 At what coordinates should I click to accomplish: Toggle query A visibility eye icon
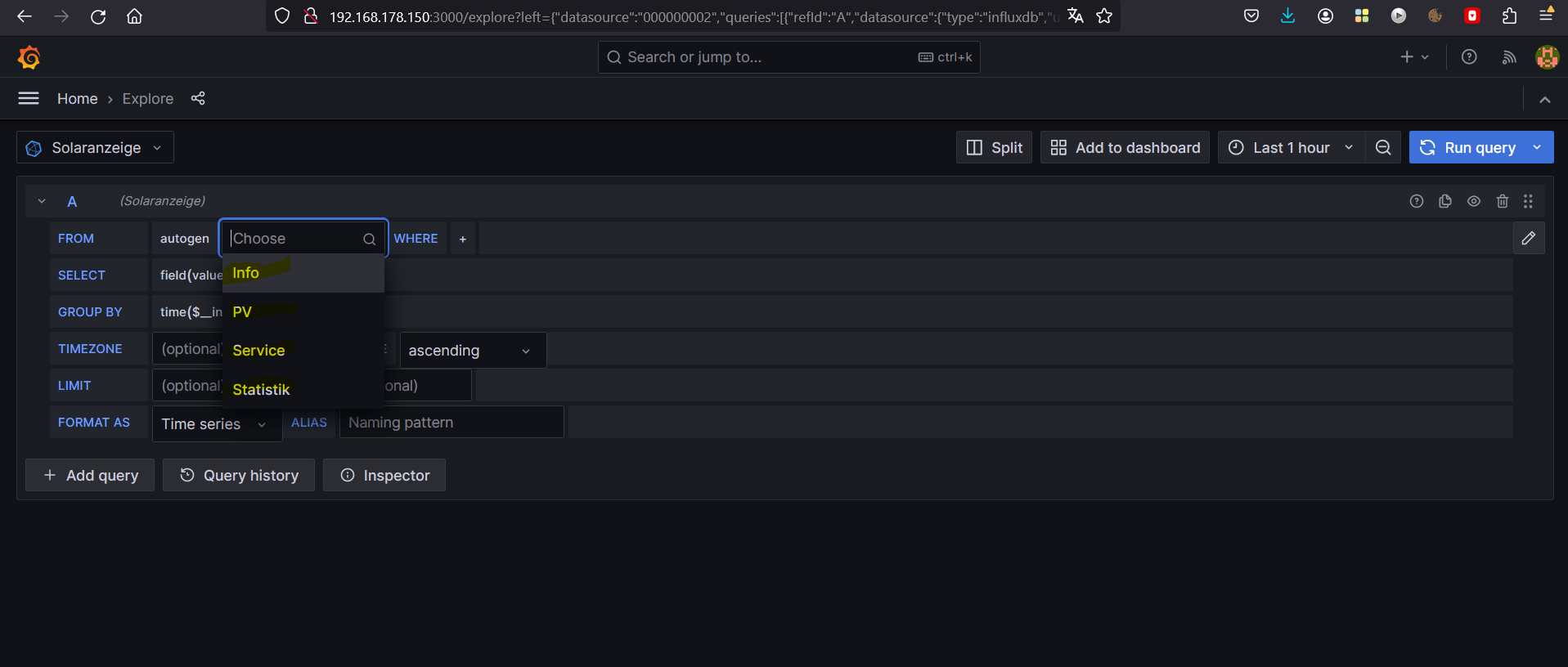coord(1474,201)
